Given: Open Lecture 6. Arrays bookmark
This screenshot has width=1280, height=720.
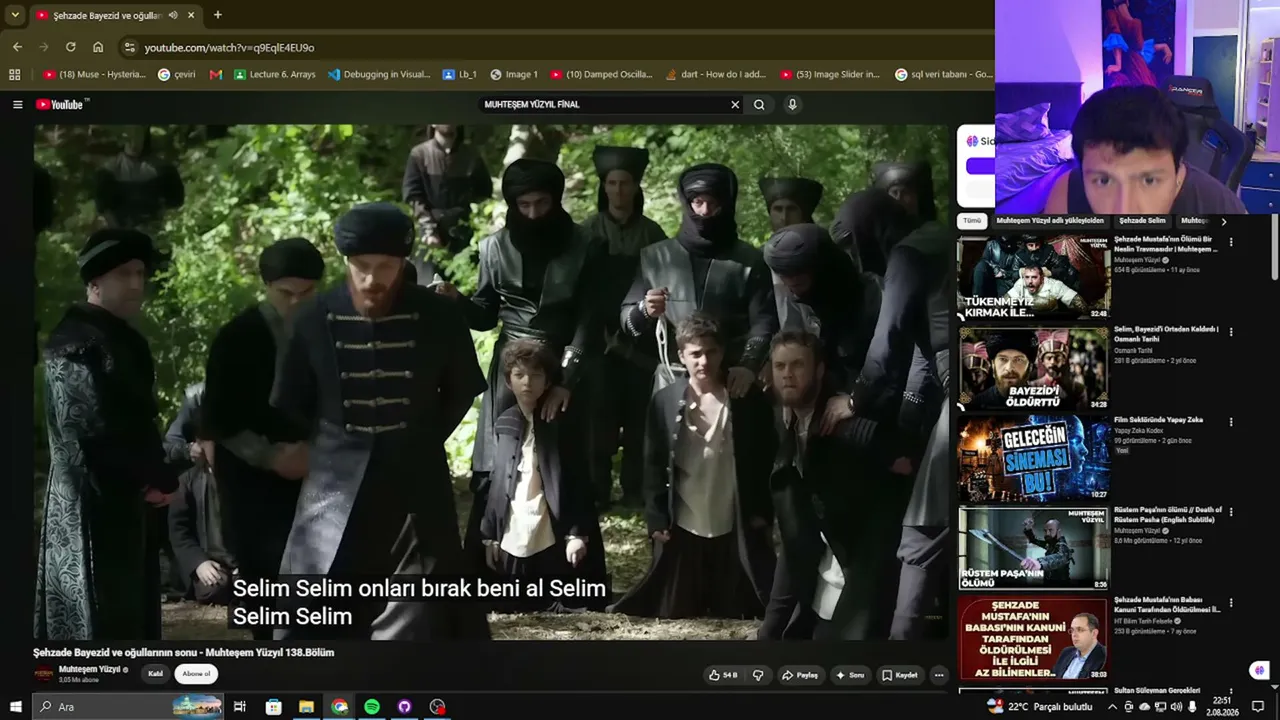Looking at the screenshot, I should point(275,74).
